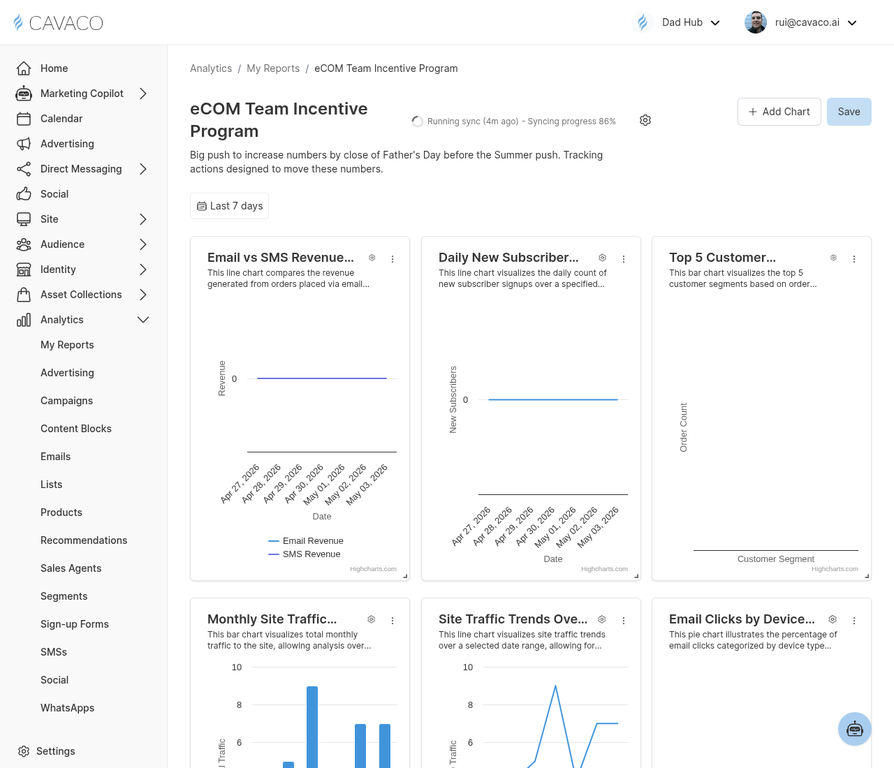Open settings icon on Email vs SMS Revenue chart
Image resolution: width=894 pixels, height=768 pixels.
(x=372, y=258)
